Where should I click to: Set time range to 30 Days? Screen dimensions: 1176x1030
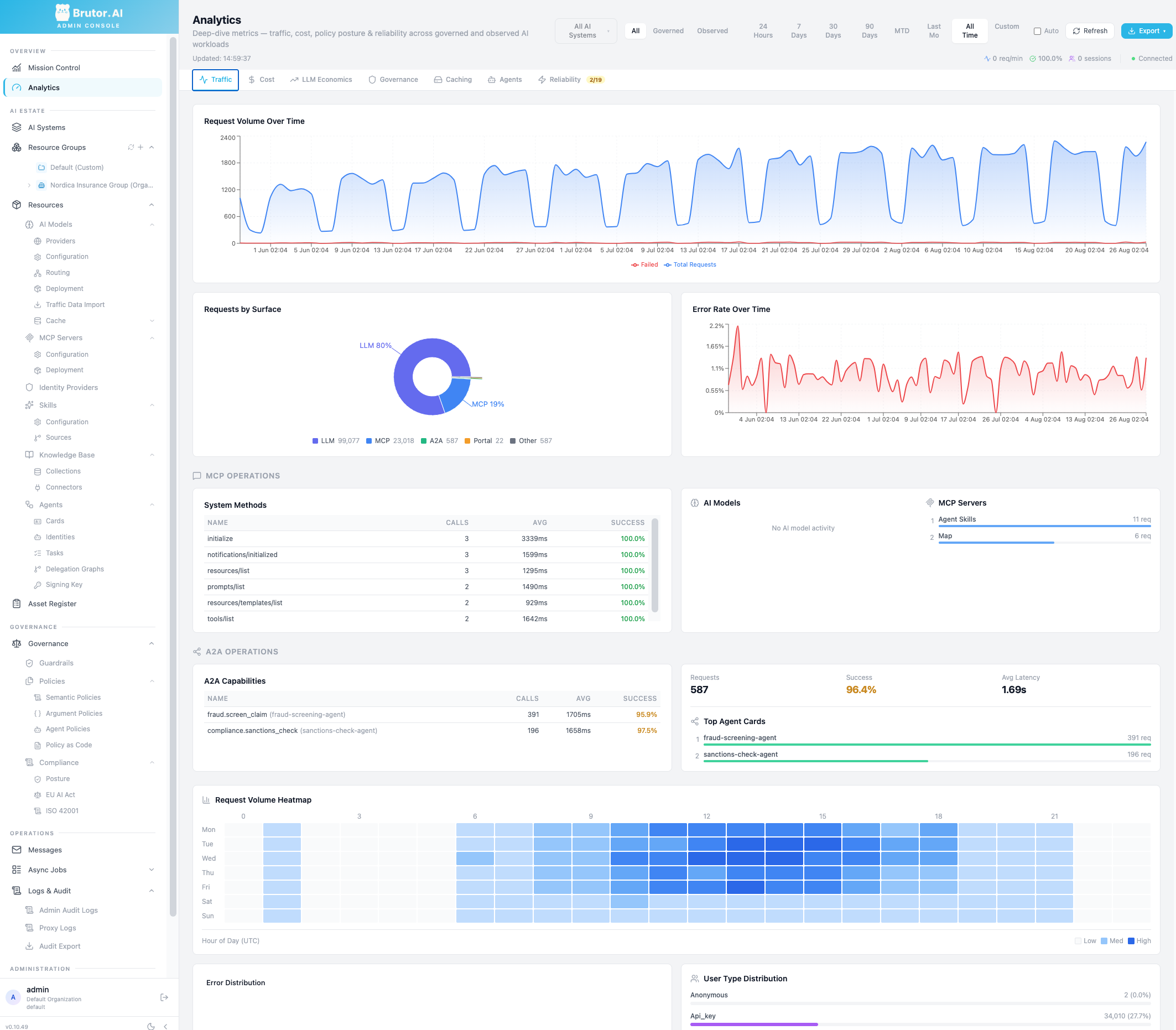pyautogui.click(x=833, y=31)
